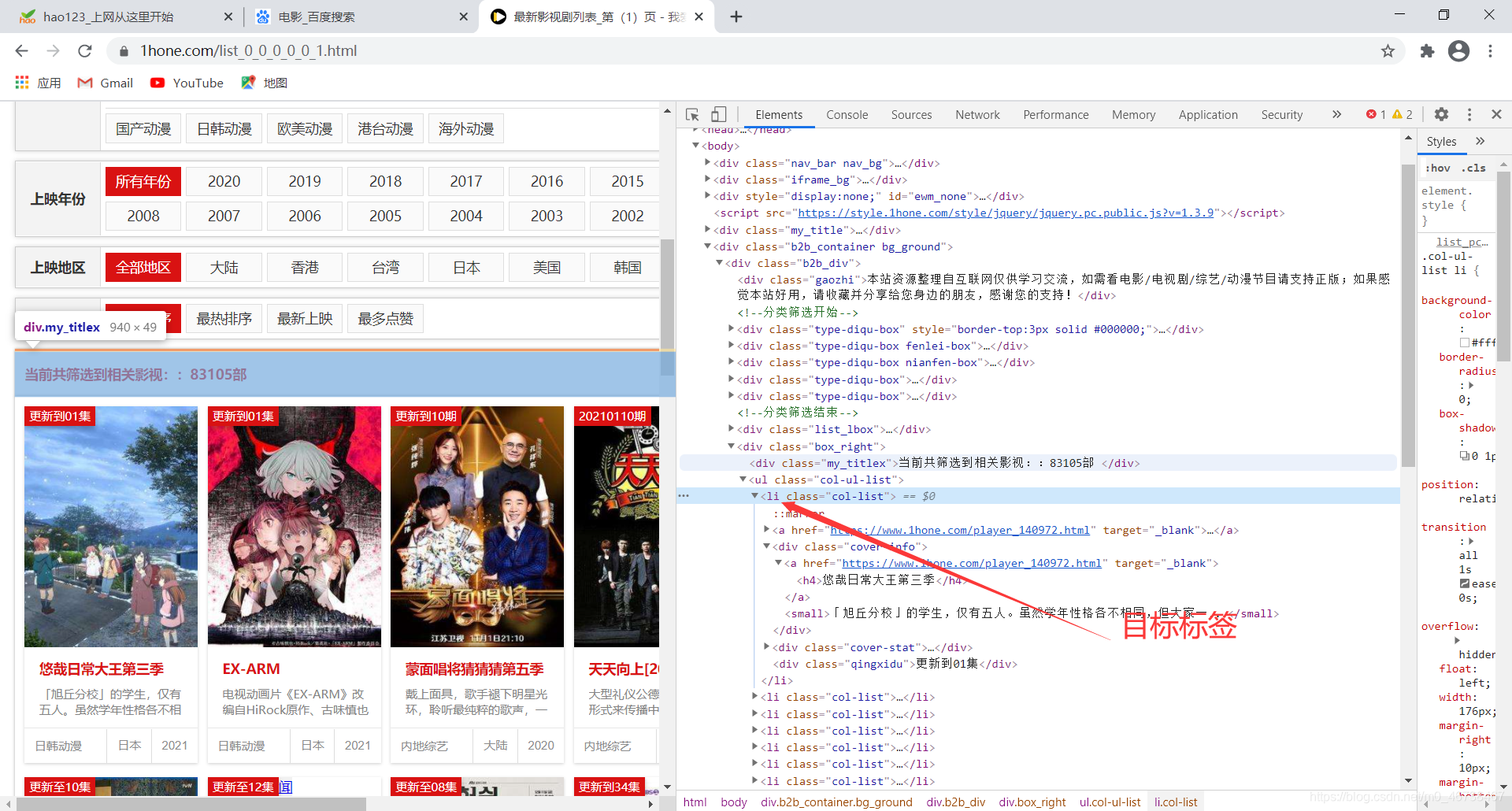
Task: Show more Styles side pane tabs
Action: click(1480, 141)
